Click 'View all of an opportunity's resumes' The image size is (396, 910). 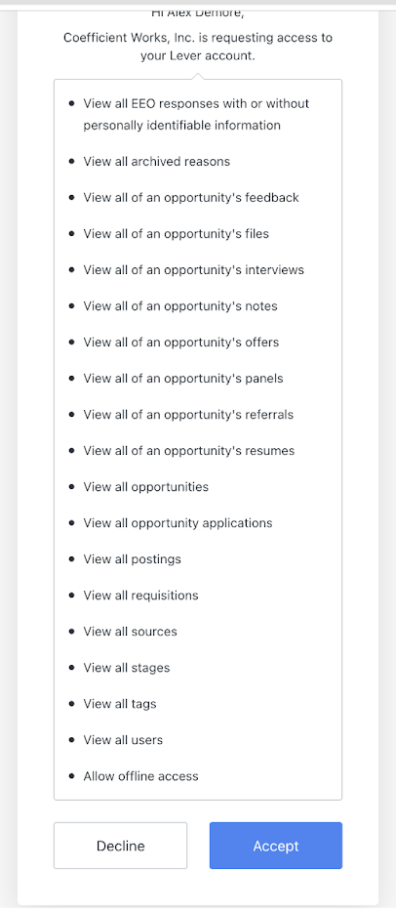(x=189, y=451)
